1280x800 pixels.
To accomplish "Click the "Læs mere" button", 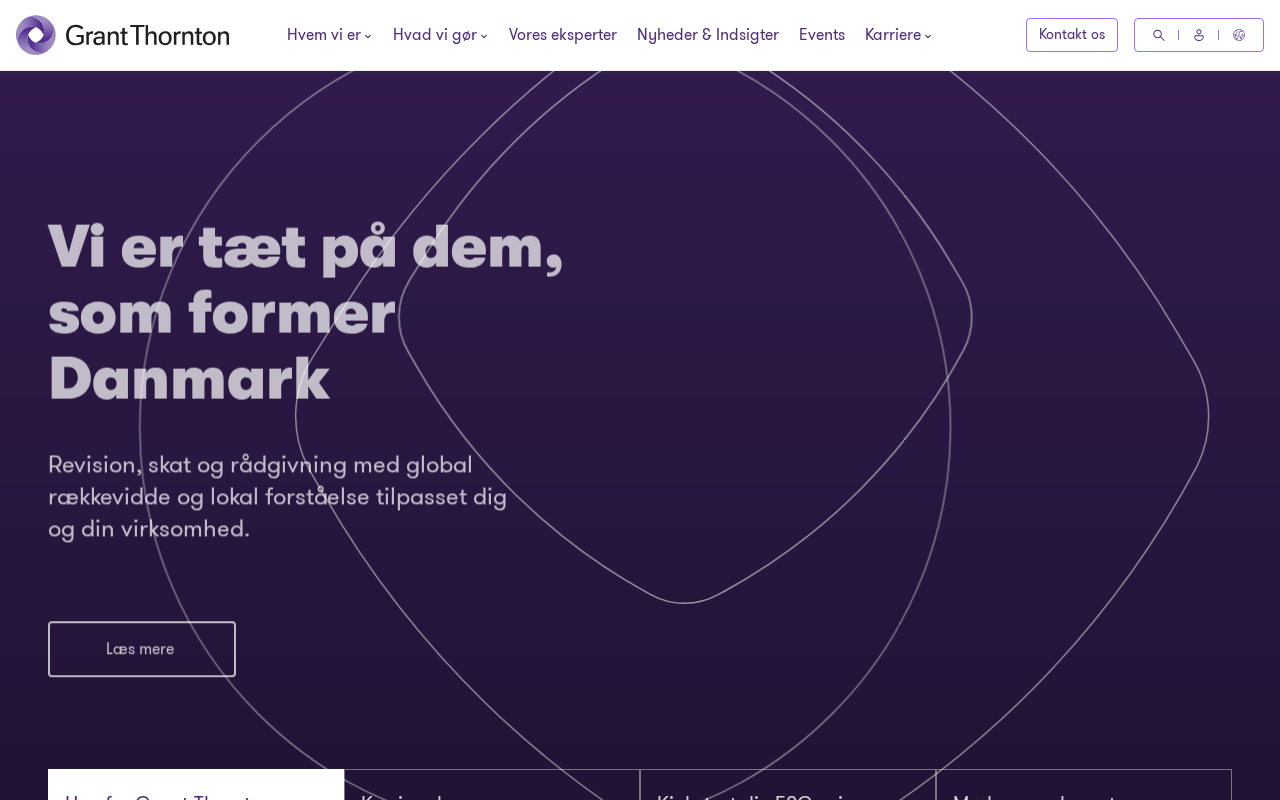I will (142, 649).
